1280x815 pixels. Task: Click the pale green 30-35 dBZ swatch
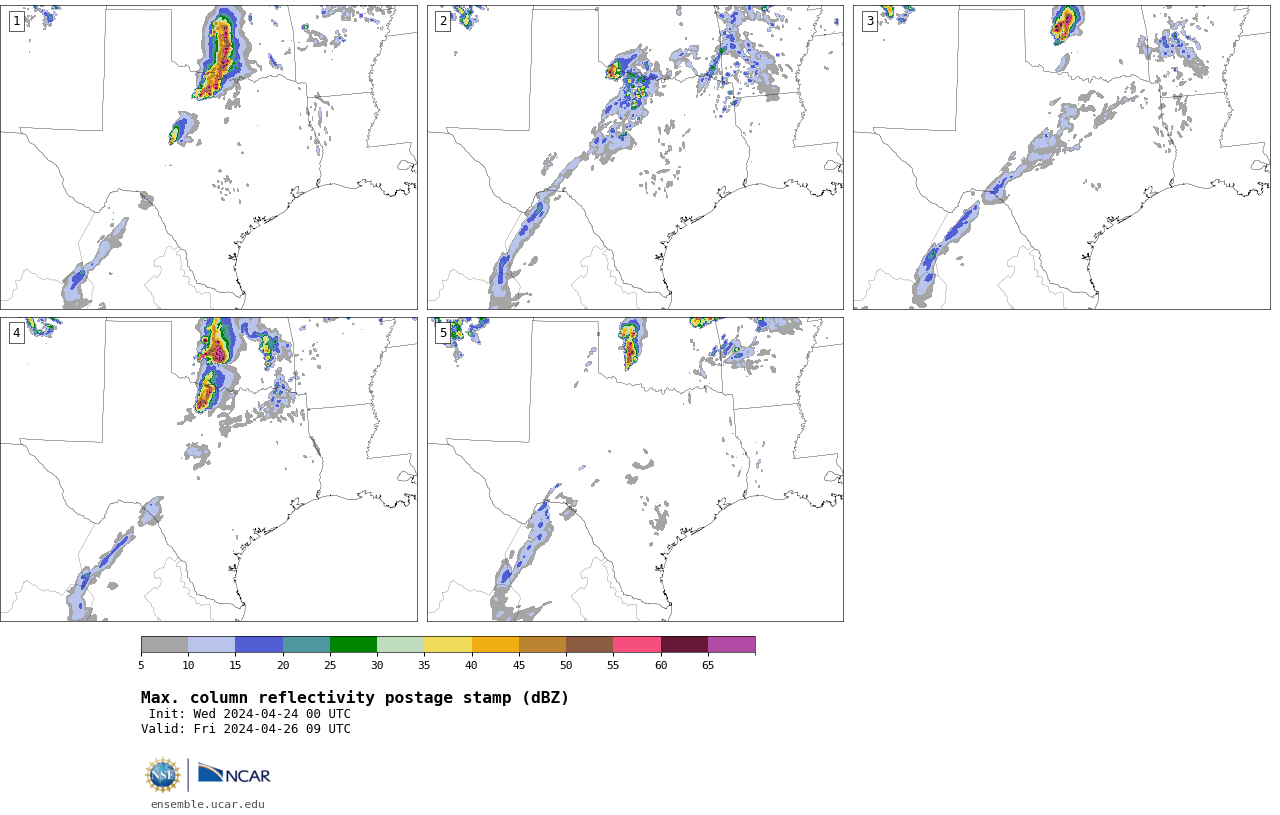[x=400, y=644]
